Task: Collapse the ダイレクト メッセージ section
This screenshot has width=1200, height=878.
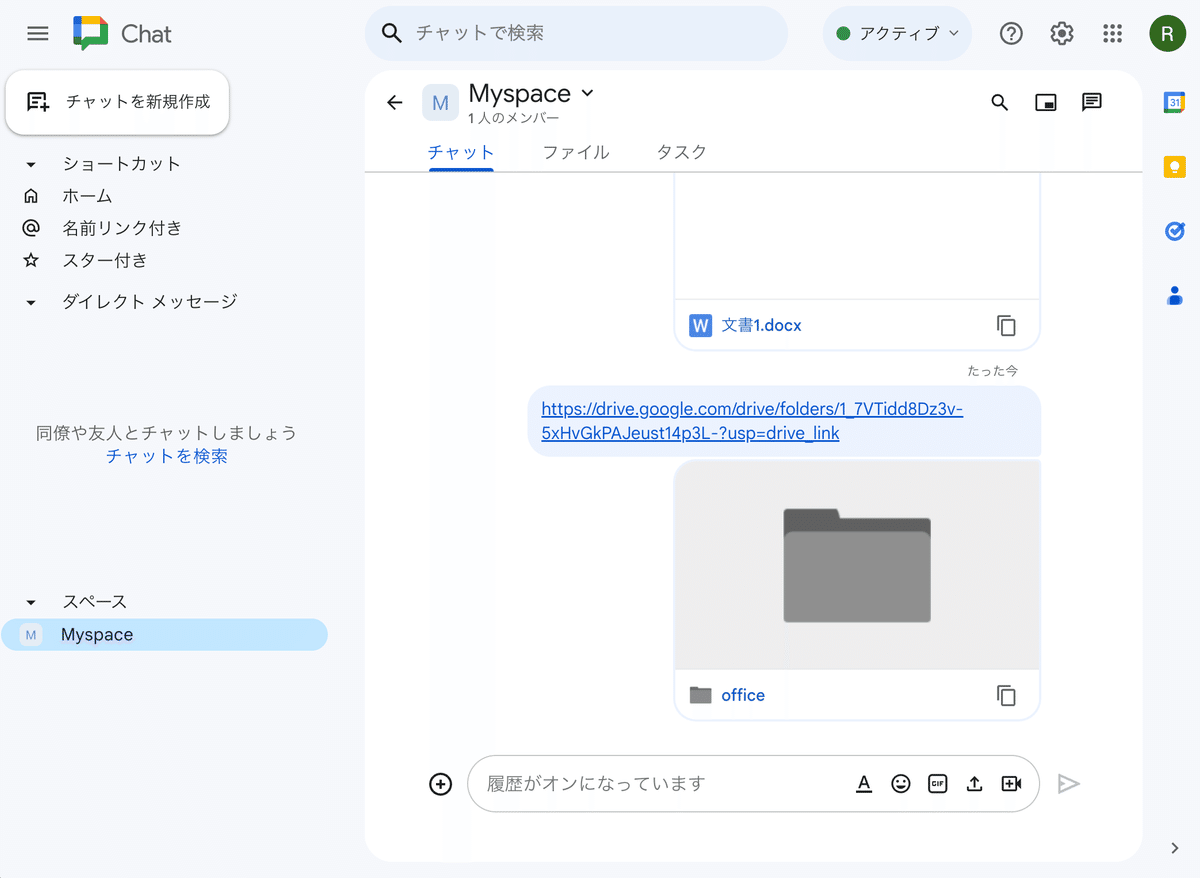Action: (x=31, y=302)
